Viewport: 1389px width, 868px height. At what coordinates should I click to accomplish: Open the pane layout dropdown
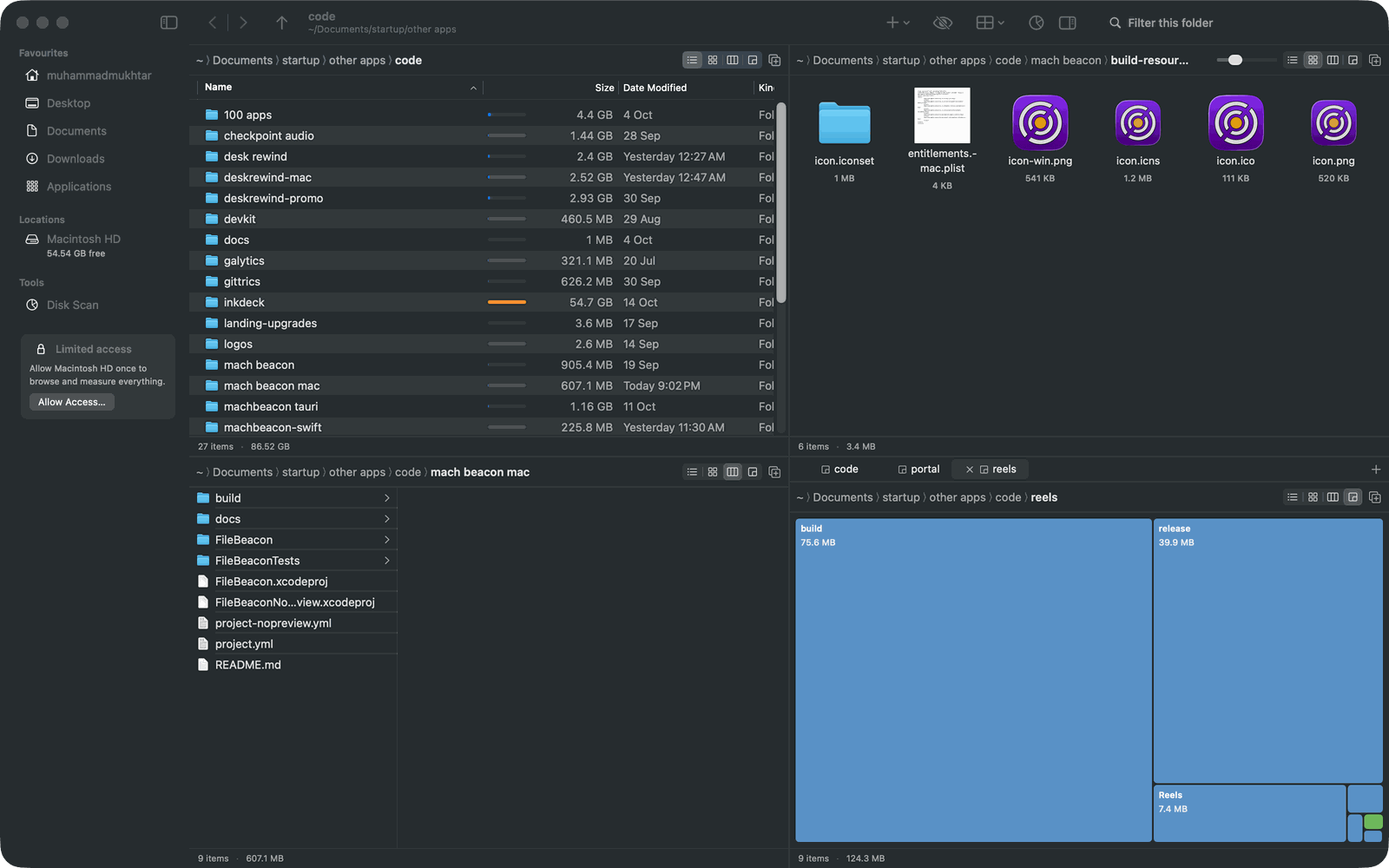pos(991,23)
